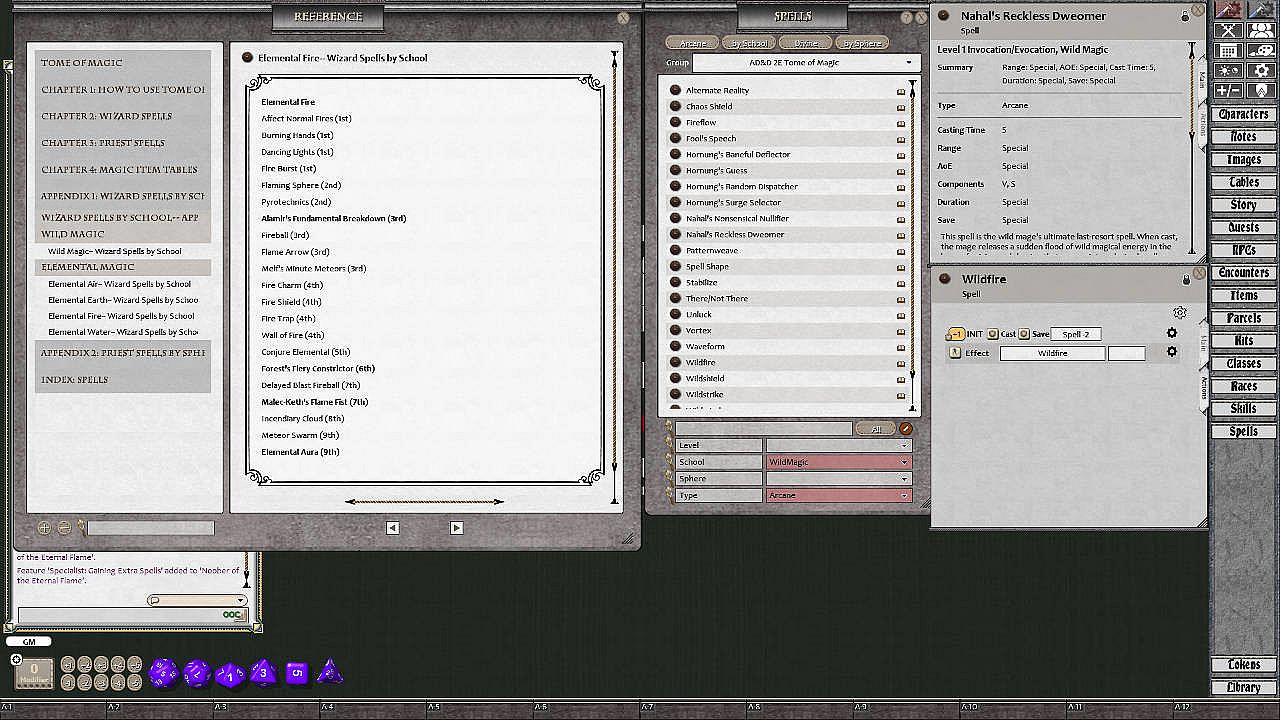Open the Wildfire spell link icon
This screenshot has height=720, width=1280.
(675, 362)
